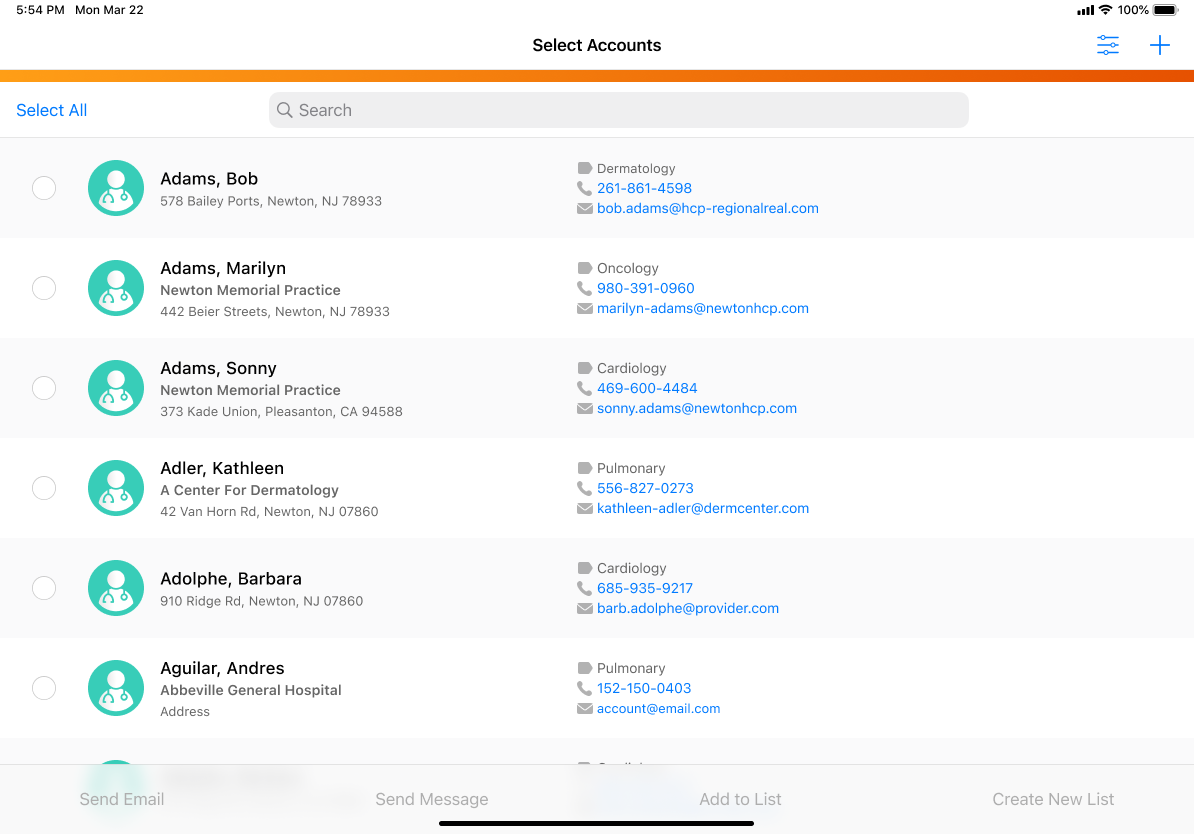Open the Adler, Kathleen account name
The image size is (1194, 834).
222,468
